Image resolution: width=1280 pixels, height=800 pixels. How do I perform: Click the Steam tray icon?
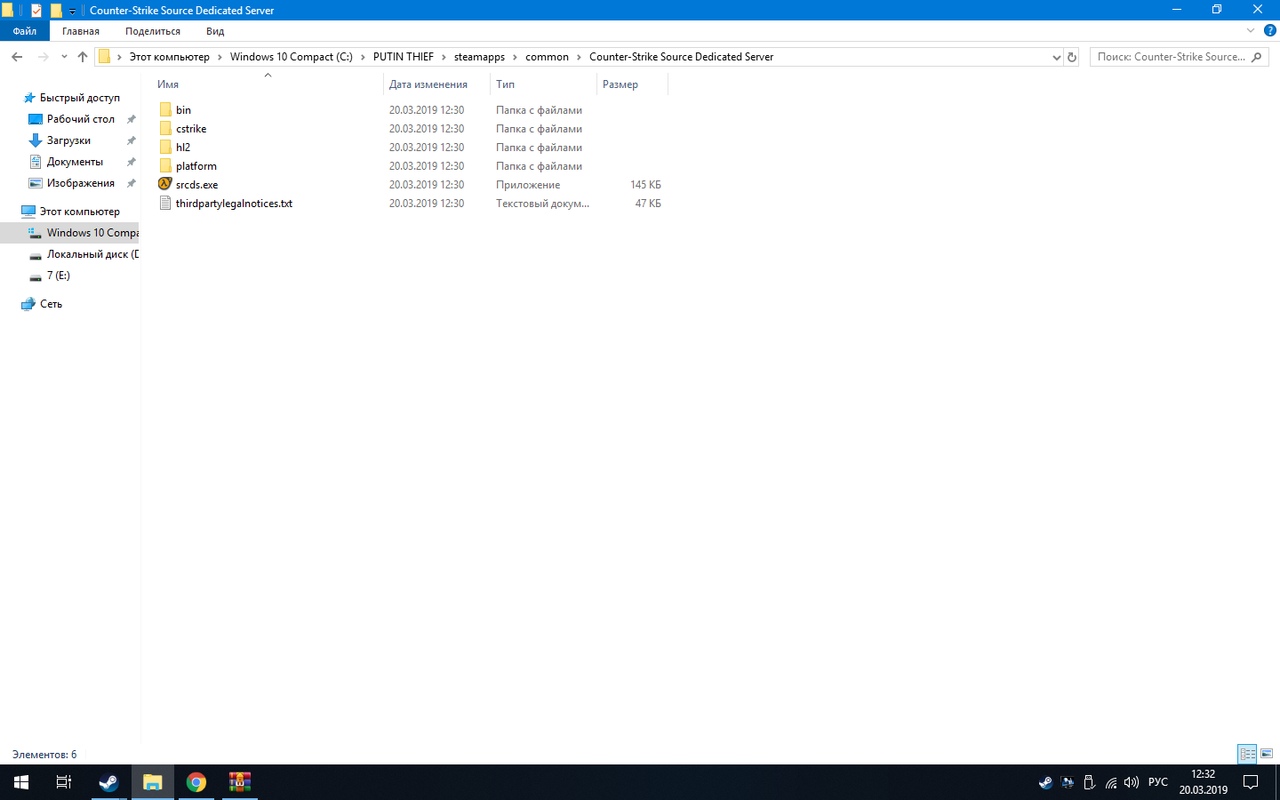tap(1045, 782)
